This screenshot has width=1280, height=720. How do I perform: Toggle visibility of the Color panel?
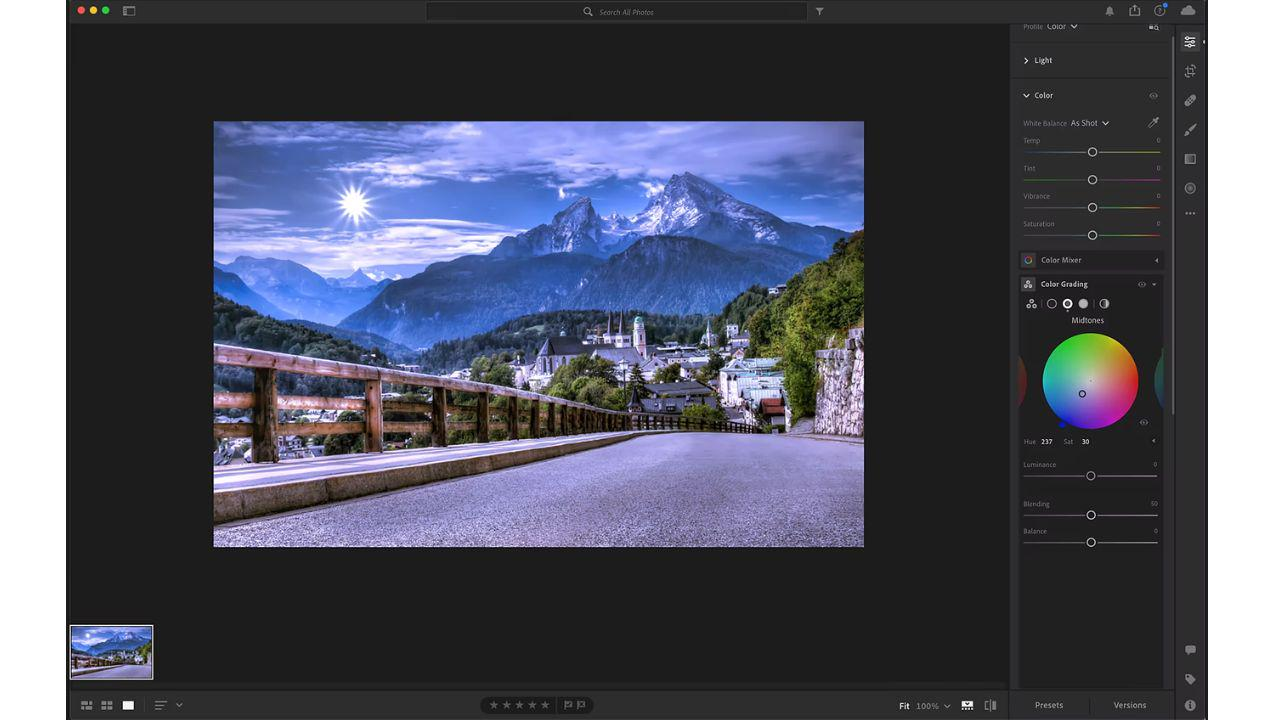pos(1153,95)
